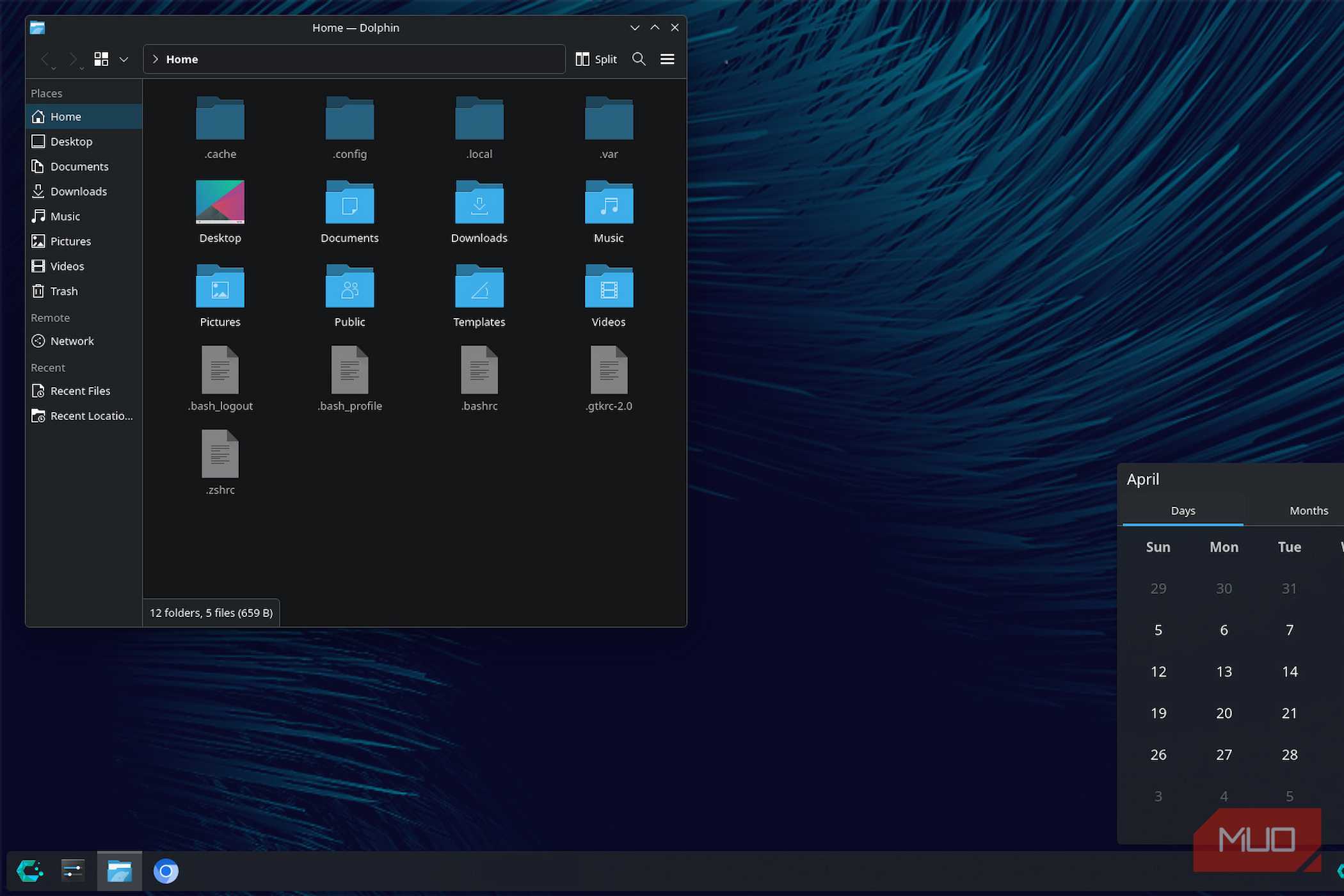Select April 7 in calendar
The width and height of the screenshot is (1344, 896).
coord(1290,630)
